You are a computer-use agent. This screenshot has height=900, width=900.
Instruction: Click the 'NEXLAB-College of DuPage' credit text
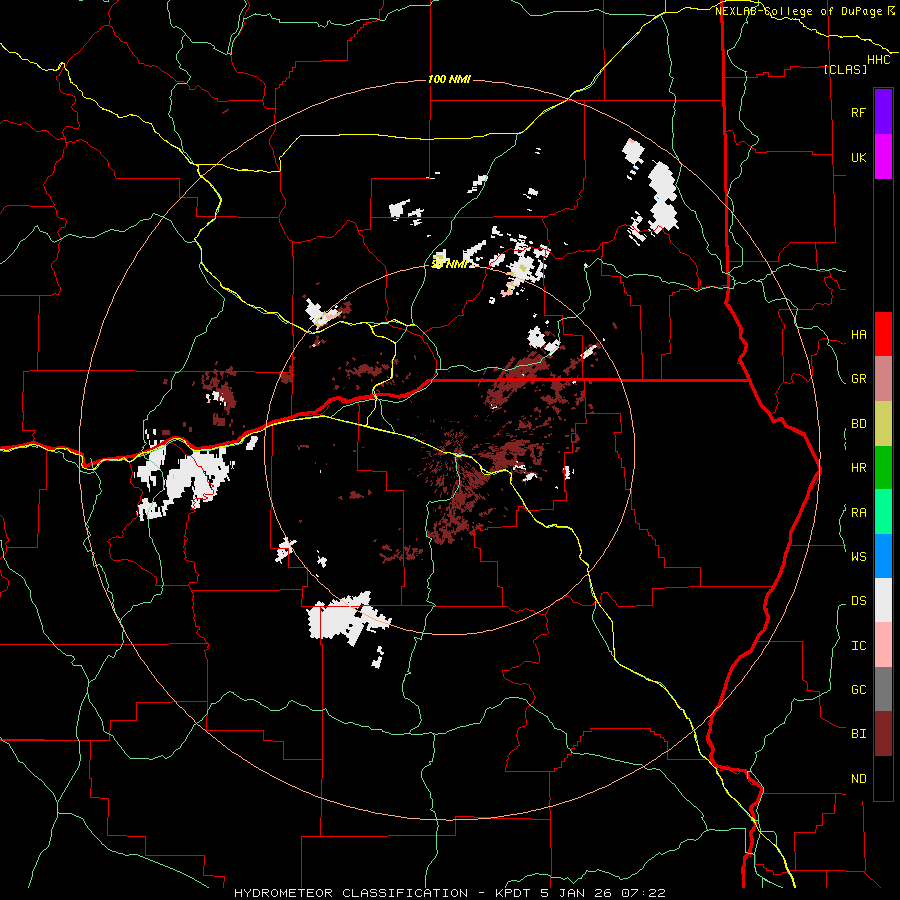pyautogui.click(x=798, y=11)
